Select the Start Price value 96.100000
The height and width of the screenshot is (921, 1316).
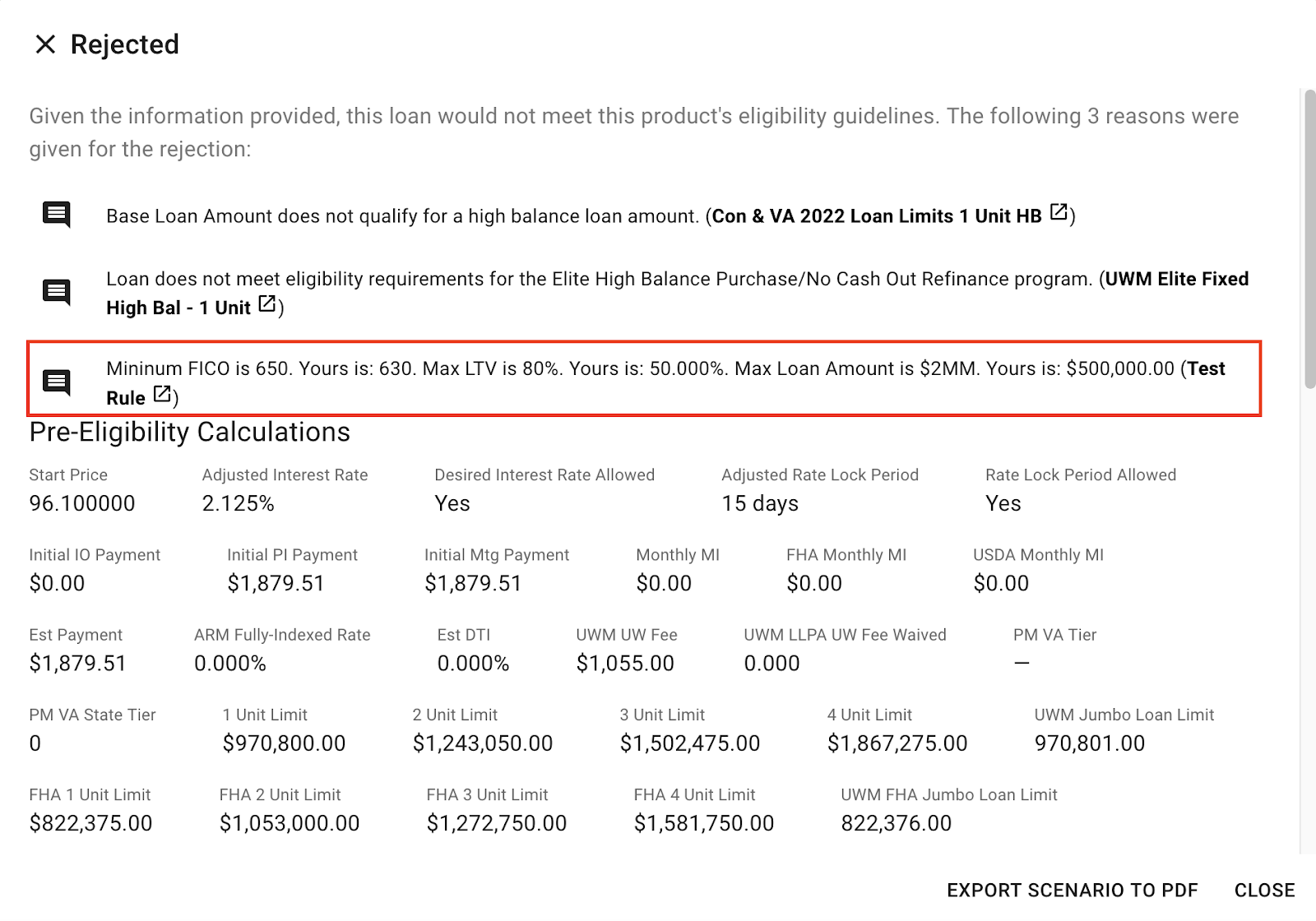click(82, 503)
